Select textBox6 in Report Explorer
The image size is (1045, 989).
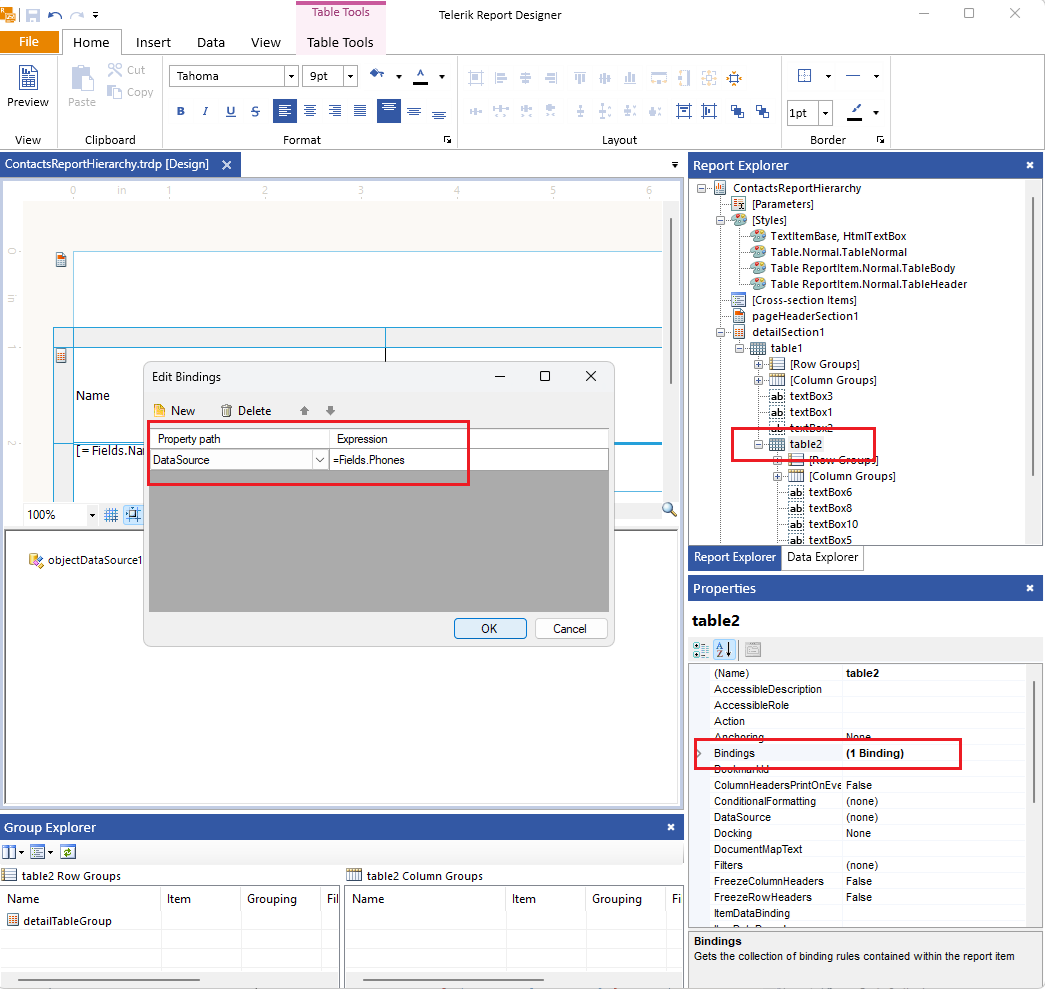[x=830, y=493]
